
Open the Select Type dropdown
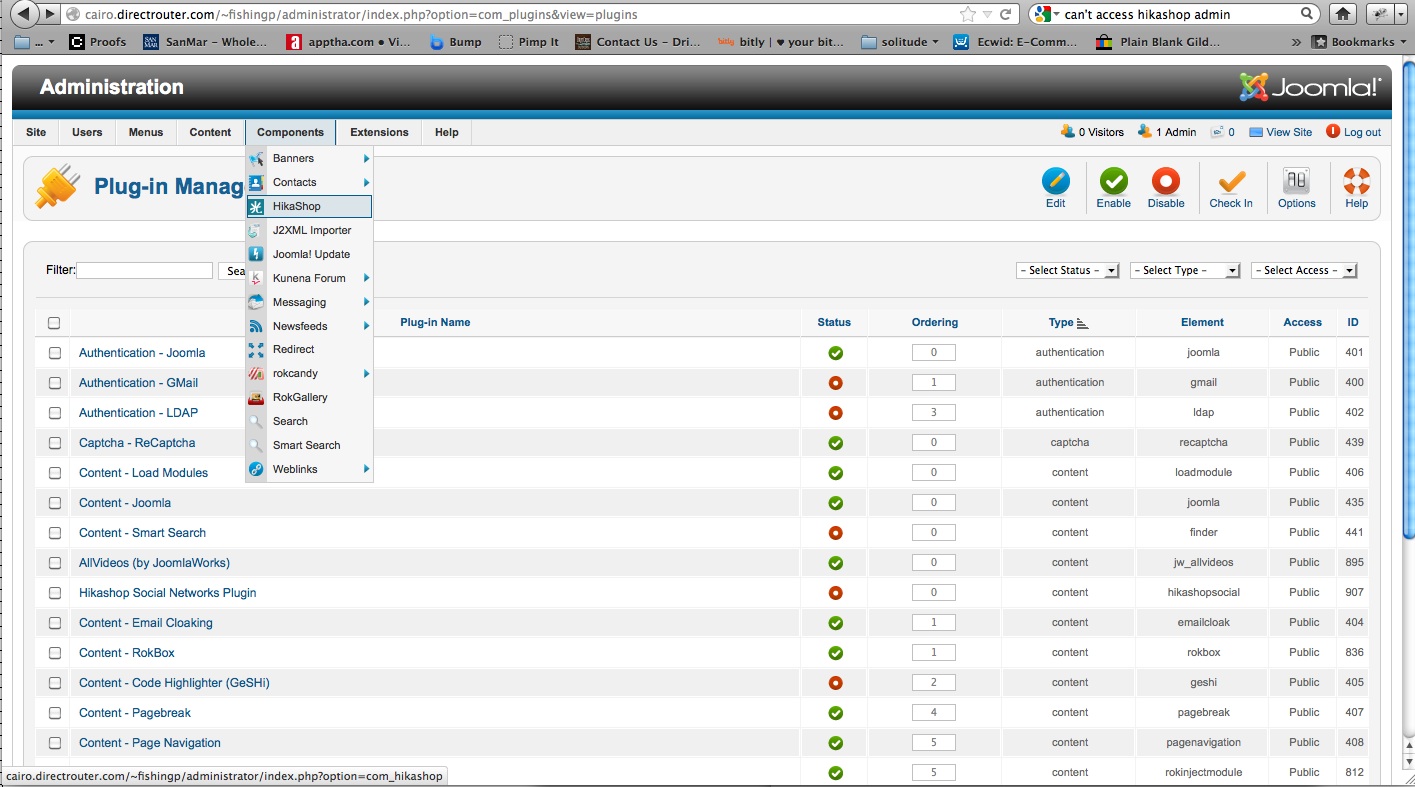pos(1185,270)
